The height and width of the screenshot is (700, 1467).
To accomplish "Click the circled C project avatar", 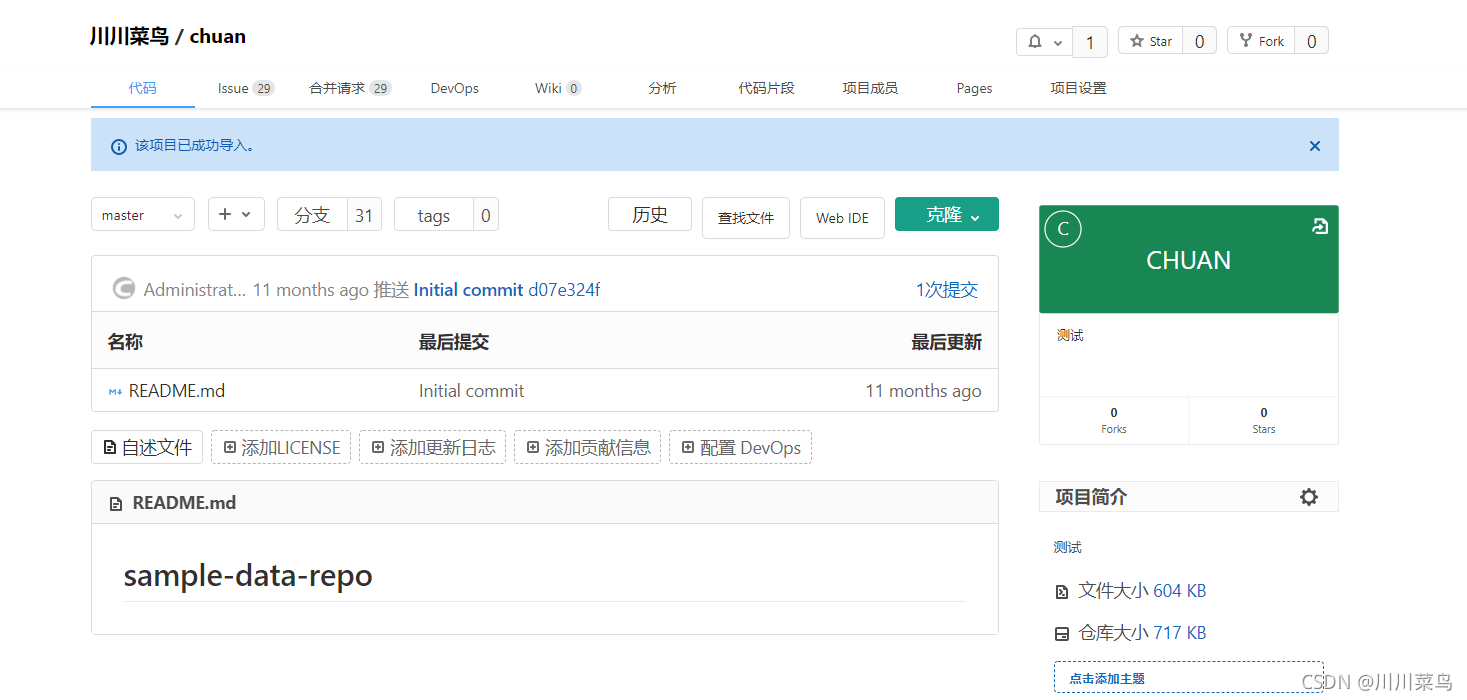I will coord(1063,229).
